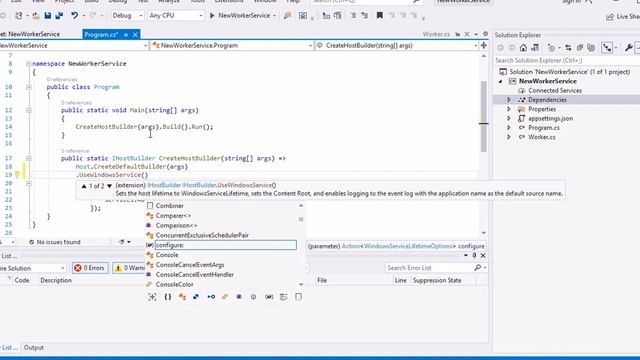The image size is (640, 360).
Task: Pin the Error List panel
Action: pos(474,256)
